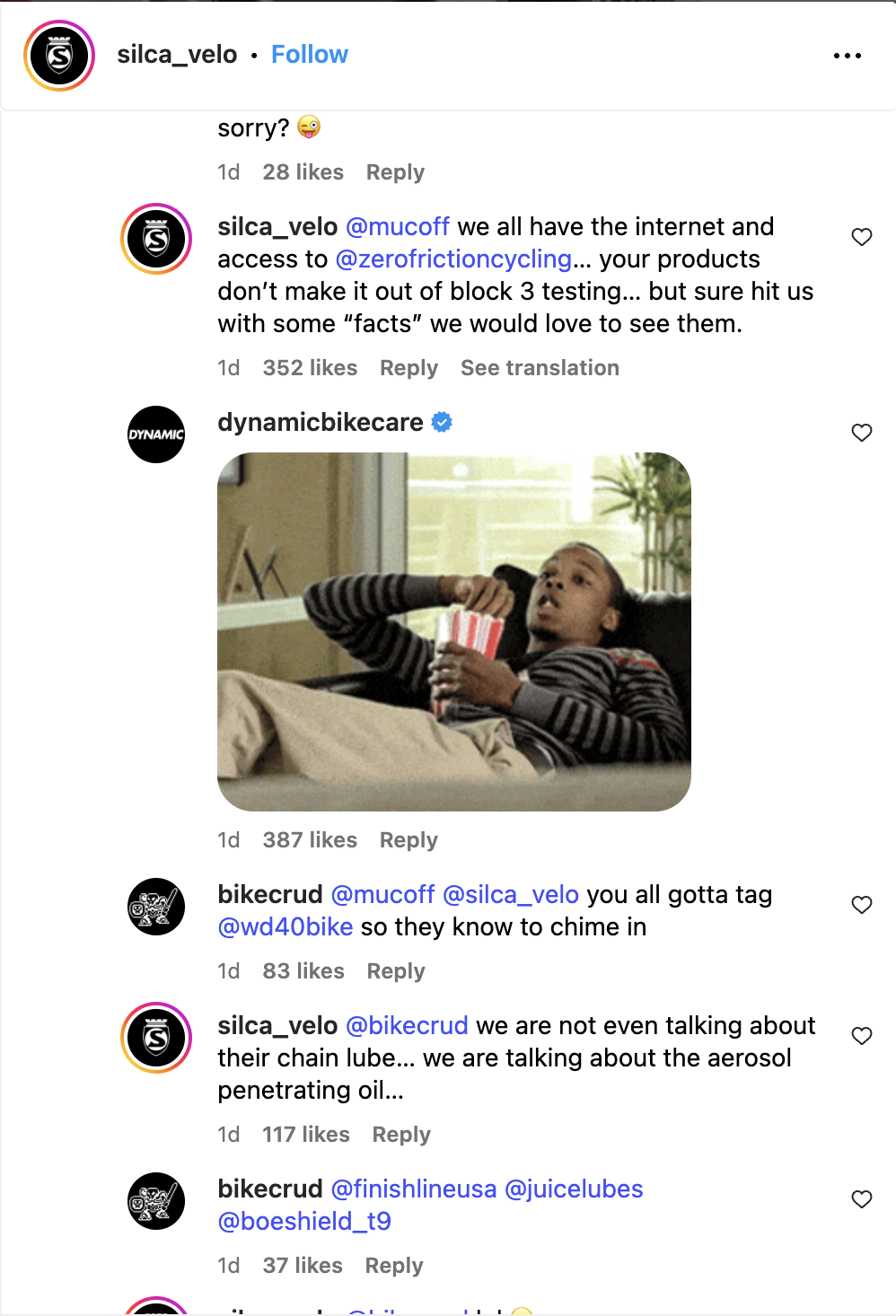896x1316 pixels.
Task: View the 387 likes list
Action: click(310, 840)
